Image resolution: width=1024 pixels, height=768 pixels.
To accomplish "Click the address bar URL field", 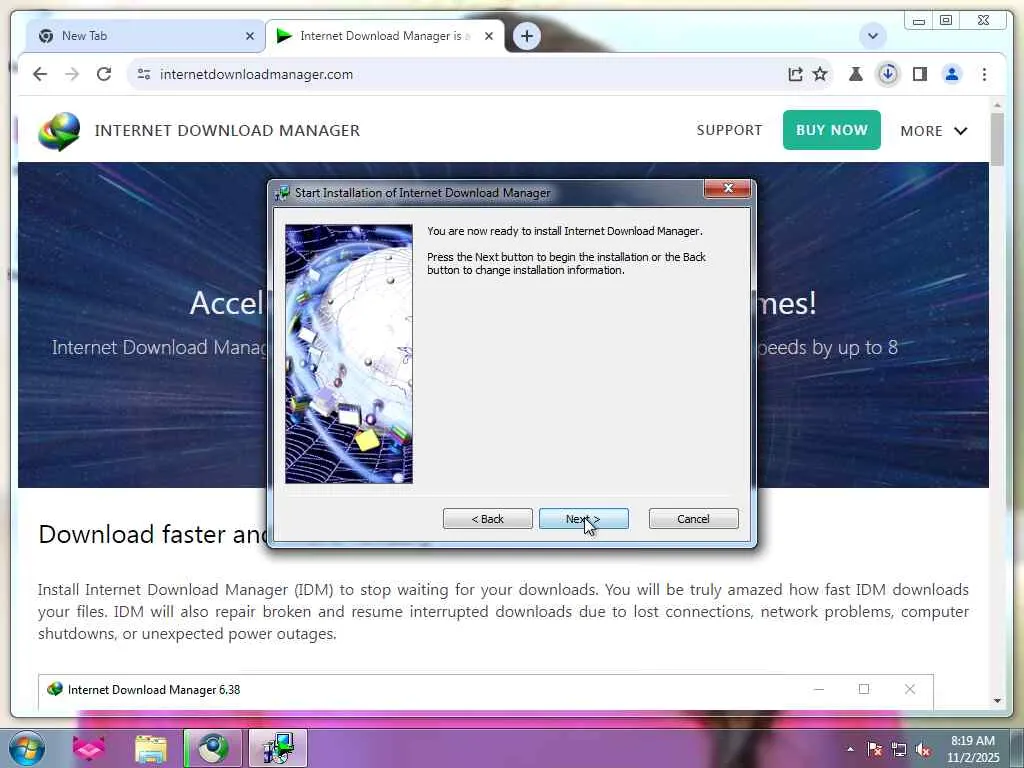I will coord(457,74).
